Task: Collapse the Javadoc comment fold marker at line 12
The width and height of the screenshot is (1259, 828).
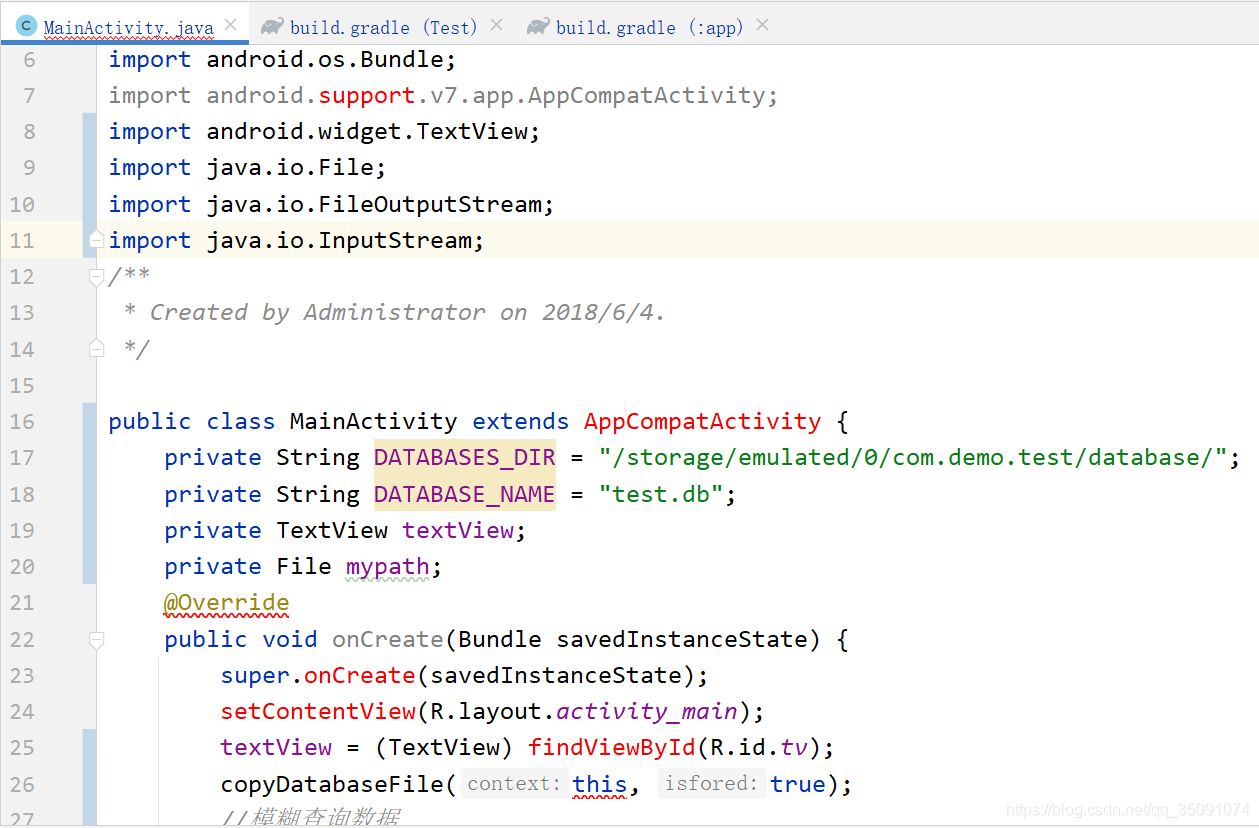Action: click(96, 276)
